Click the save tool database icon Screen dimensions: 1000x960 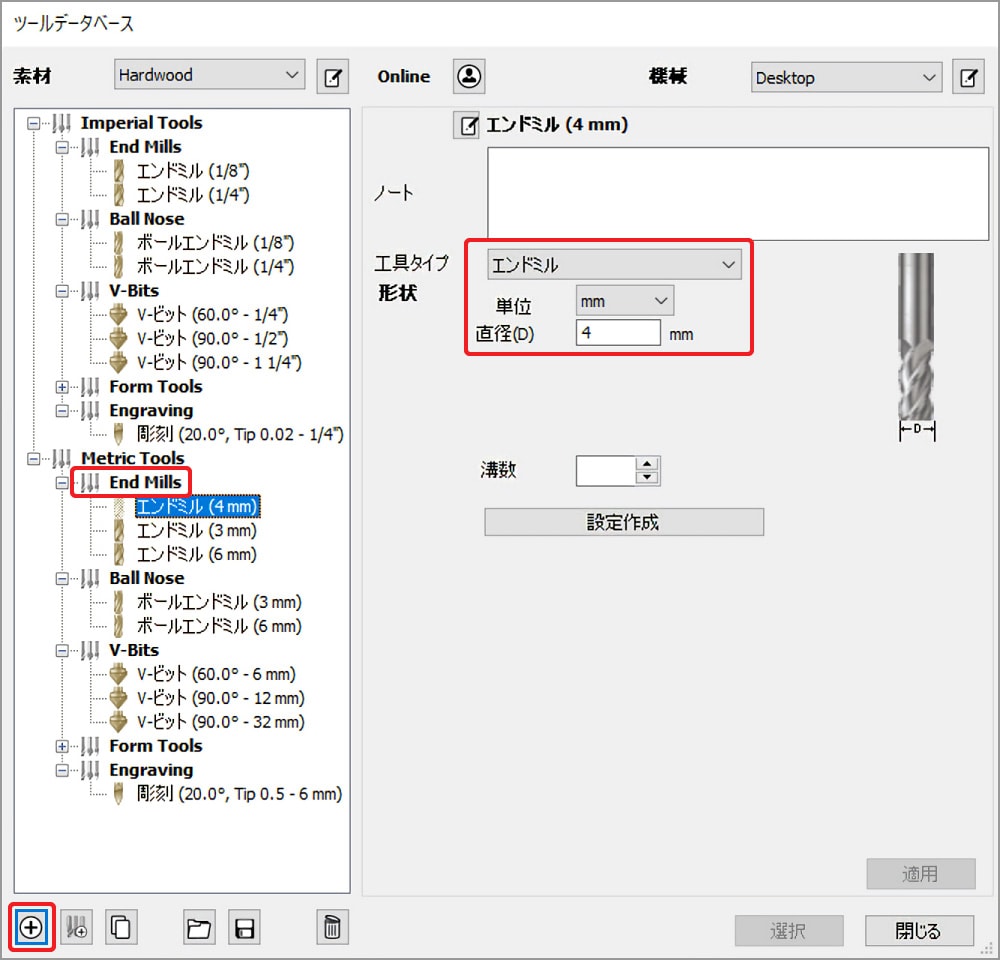click(243, 928)
